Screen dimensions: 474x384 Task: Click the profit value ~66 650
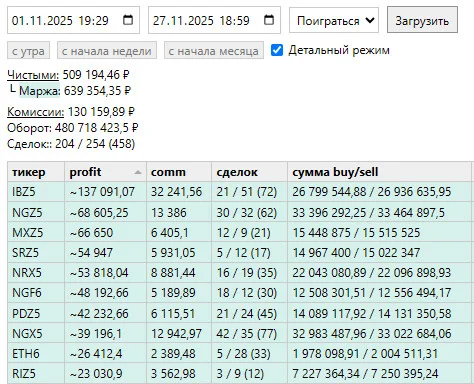point(91,232)
